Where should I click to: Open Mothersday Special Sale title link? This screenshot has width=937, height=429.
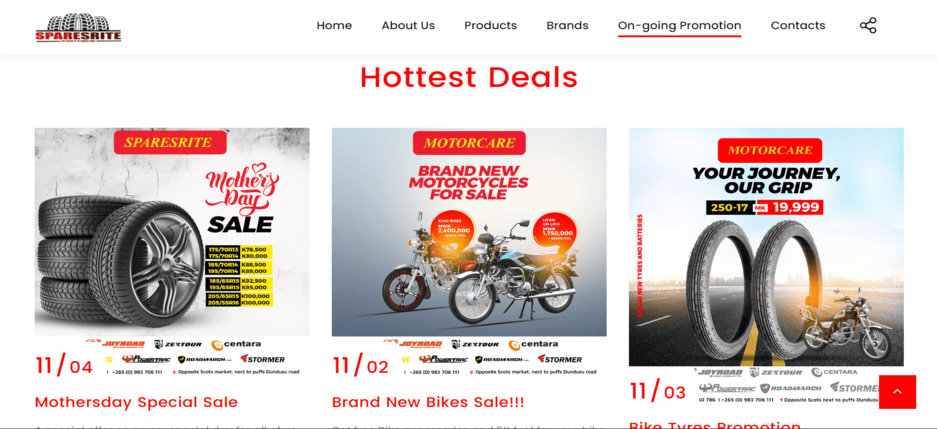pos(136,402)
